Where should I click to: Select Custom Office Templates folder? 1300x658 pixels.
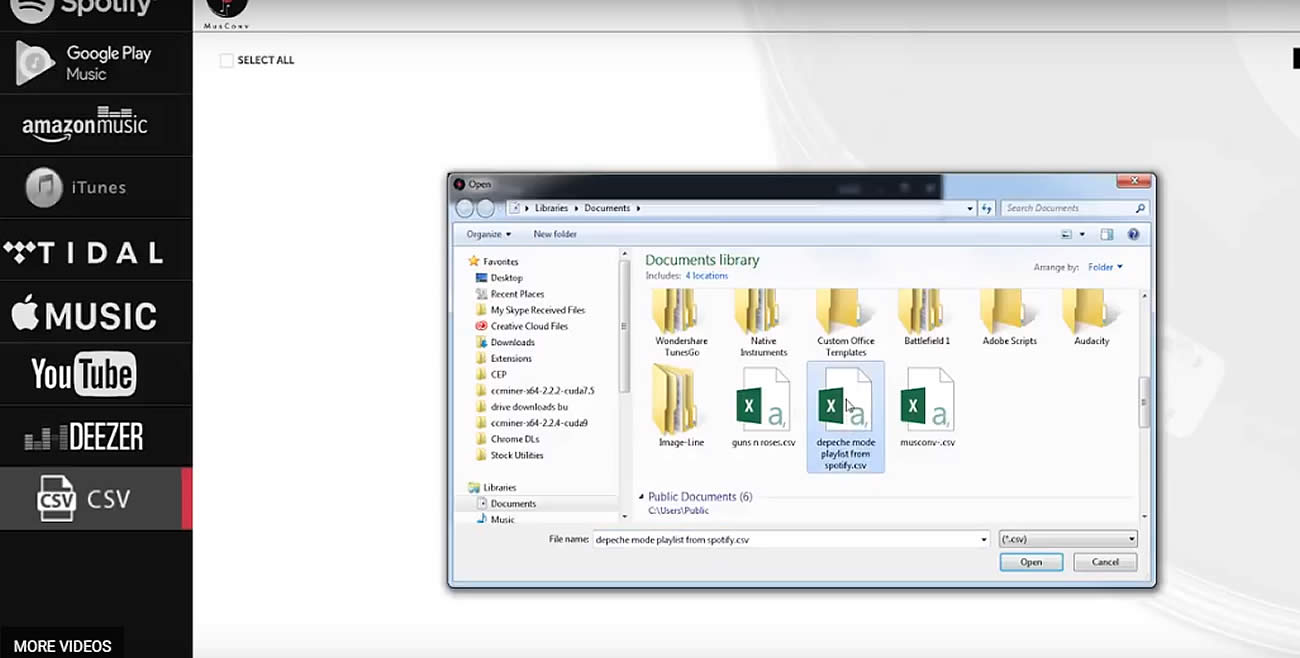(x=846, y=322)
